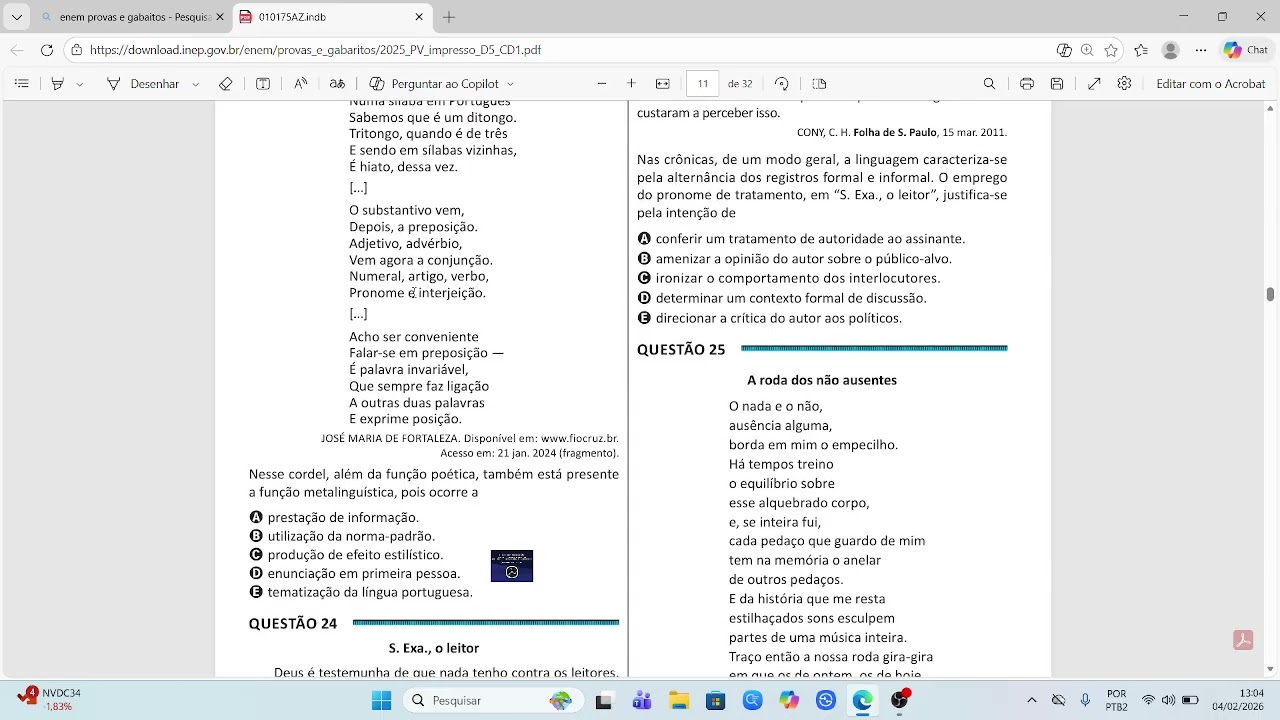
Task: Open the Desenhar tool dropdown arrow
Action: pyautogui.click(x=195, y=84)
